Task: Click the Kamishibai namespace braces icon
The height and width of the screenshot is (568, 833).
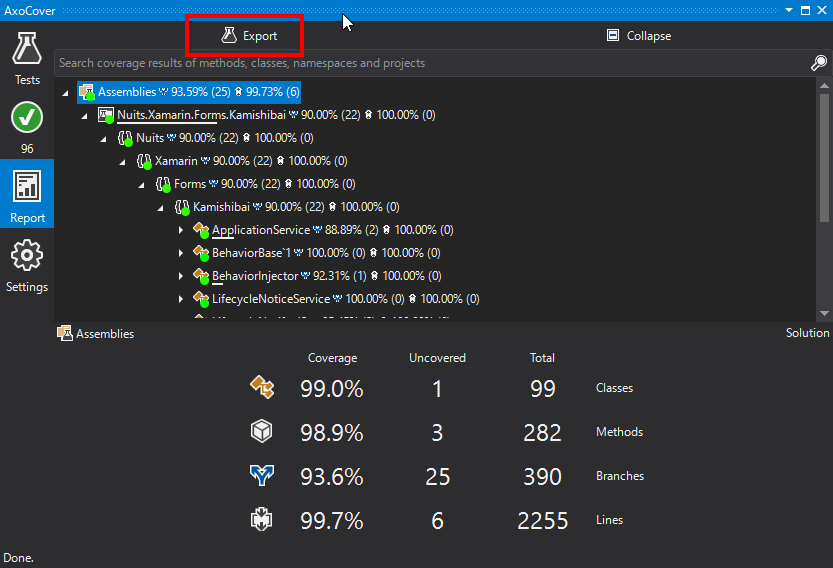Action: coord(182,207)
